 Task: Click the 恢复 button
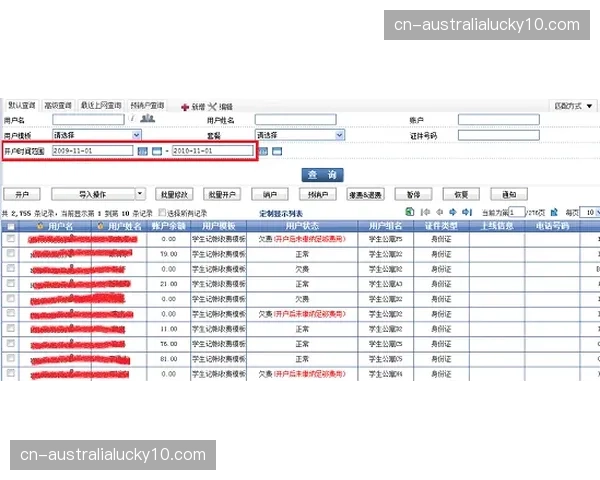pyautogui.click(x=461, y=194)
